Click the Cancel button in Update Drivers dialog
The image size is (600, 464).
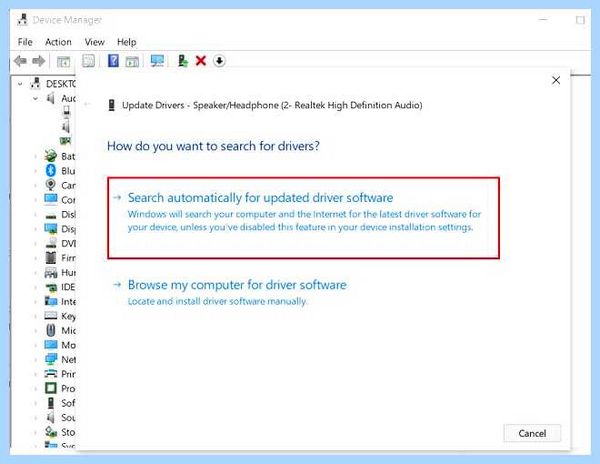click(x=532, y=433)
